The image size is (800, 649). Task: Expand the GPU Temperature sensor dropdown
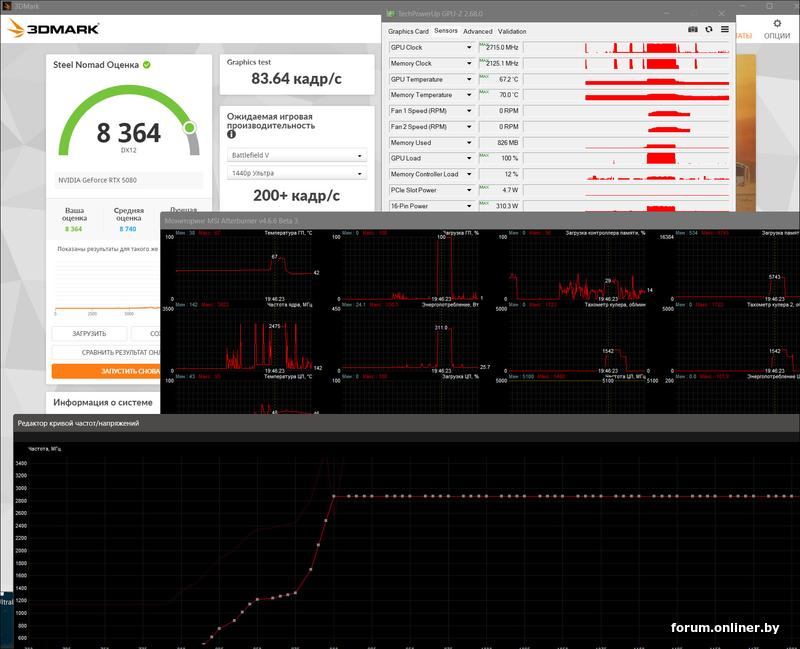pos(469,80)
